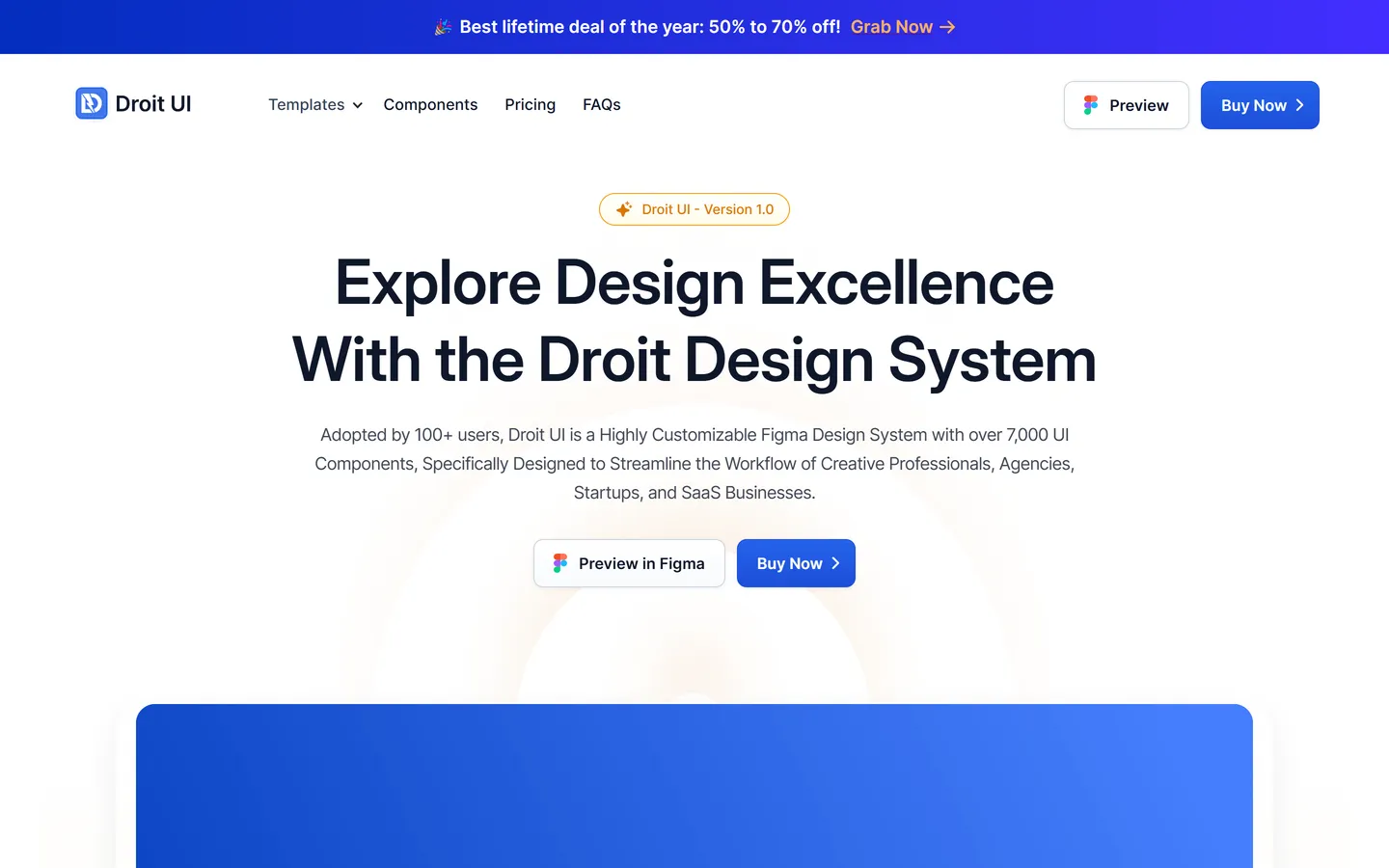Image resolution: width=1389 pixels, height=868 pixels.
Task: Expand the Templates dropdown menu
Action: click(315, 104)
